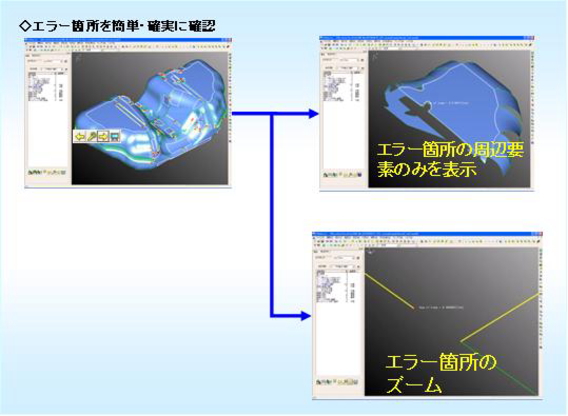Image resolution: width=568 pixels, height=416 pixels.
Task: Click the yellow right-arrow next error icon
Action: point(103,136)
